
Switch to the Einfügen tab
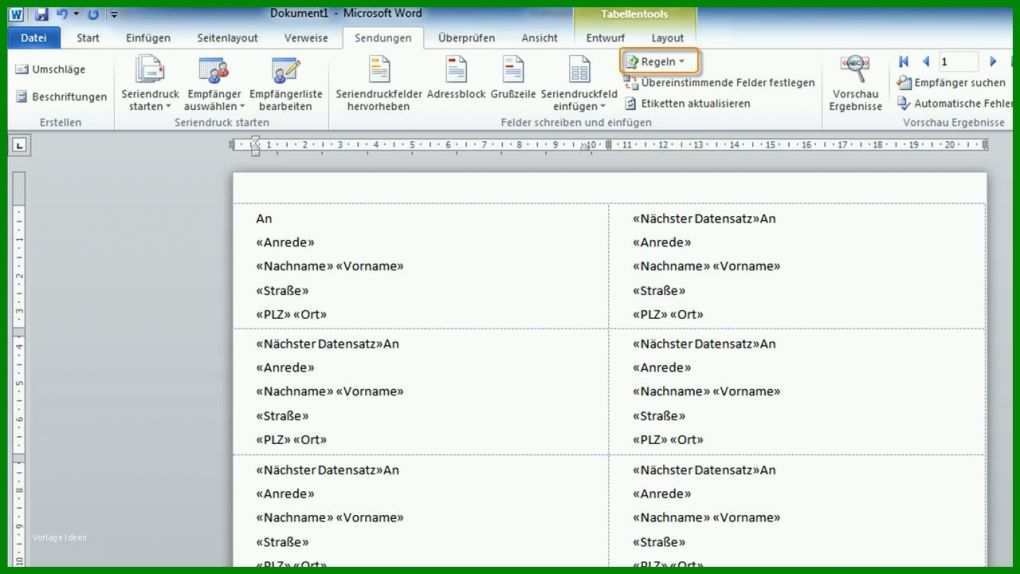pos(148,38)
